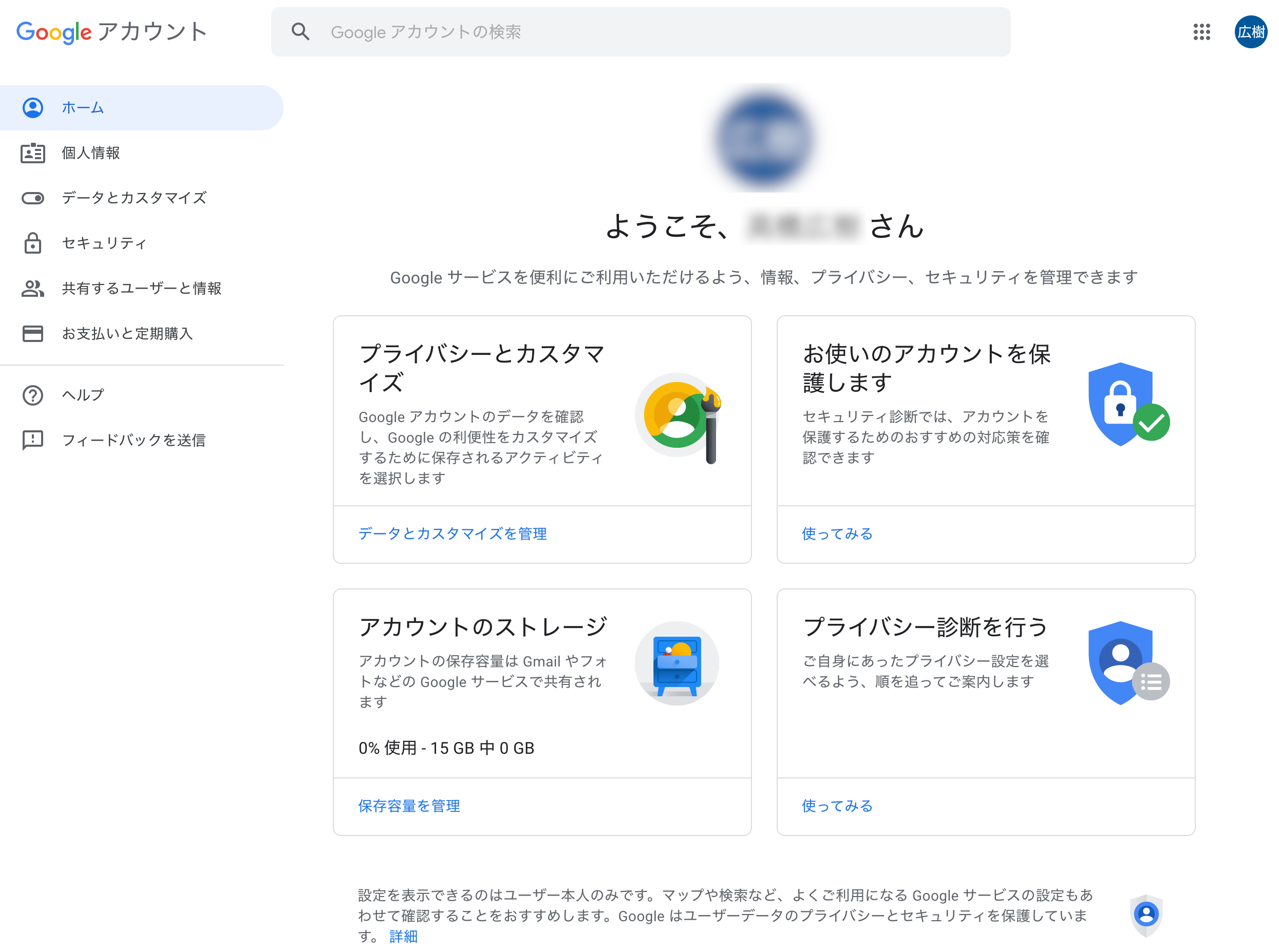Click 保存容量を管理 link
This screenshot has width=1279, height=952.
(x=409, y=806)
